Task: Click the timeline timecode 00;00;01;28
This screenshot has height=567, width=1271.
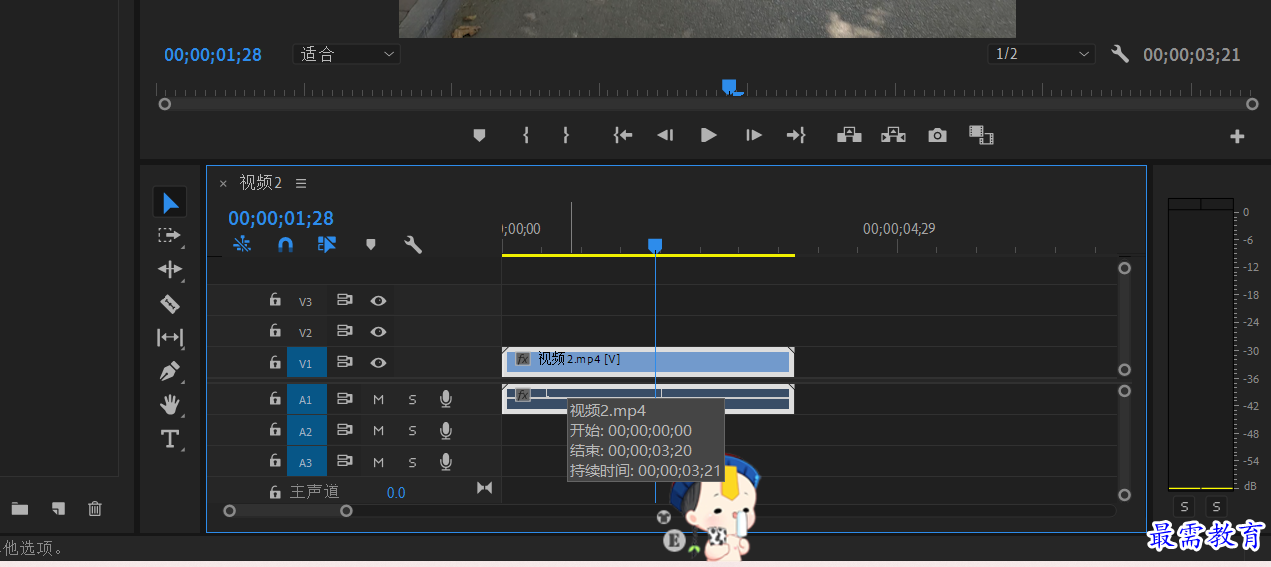Action: (281, 218)
